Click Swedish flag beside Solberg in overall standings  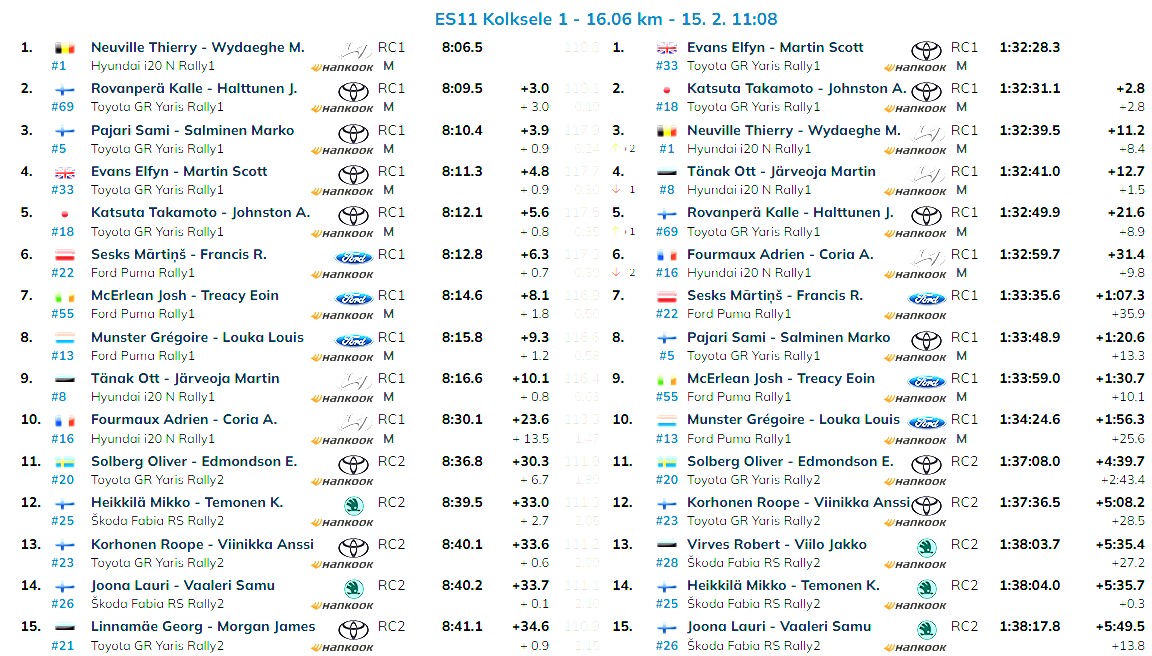[x=667, y=462]
